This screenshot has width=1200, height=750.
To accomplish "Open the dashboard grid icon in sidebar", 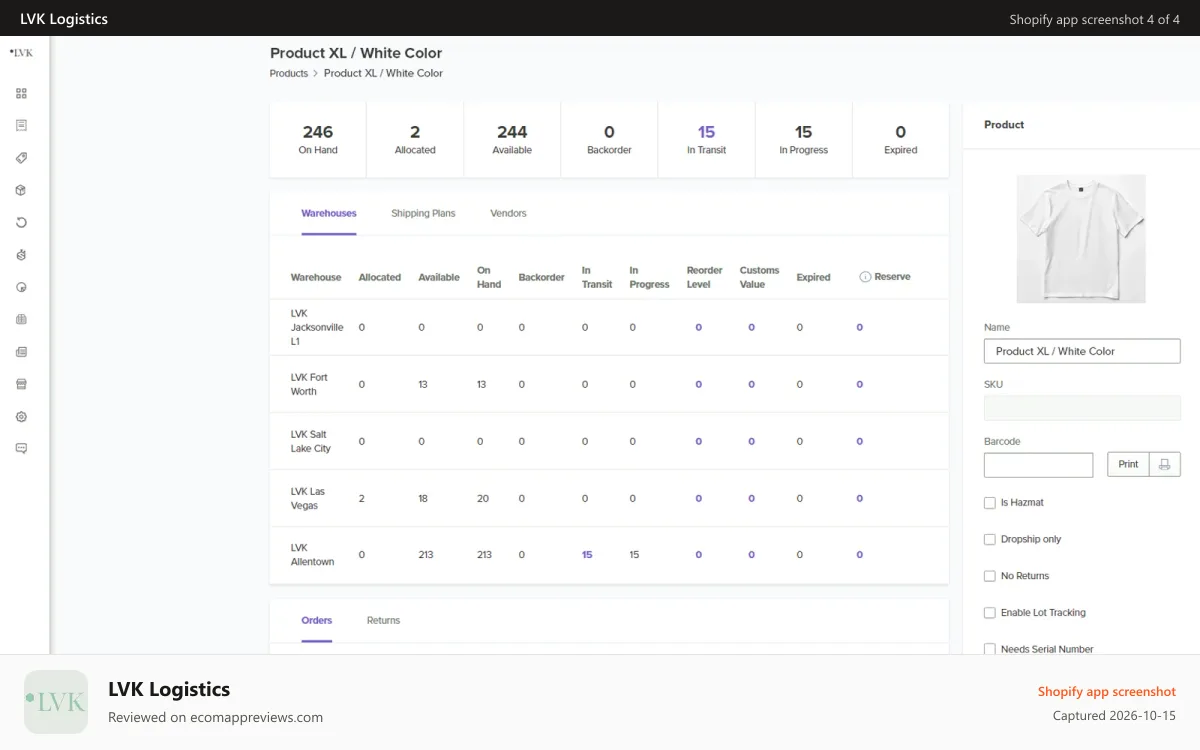I will tap(21, 93).
